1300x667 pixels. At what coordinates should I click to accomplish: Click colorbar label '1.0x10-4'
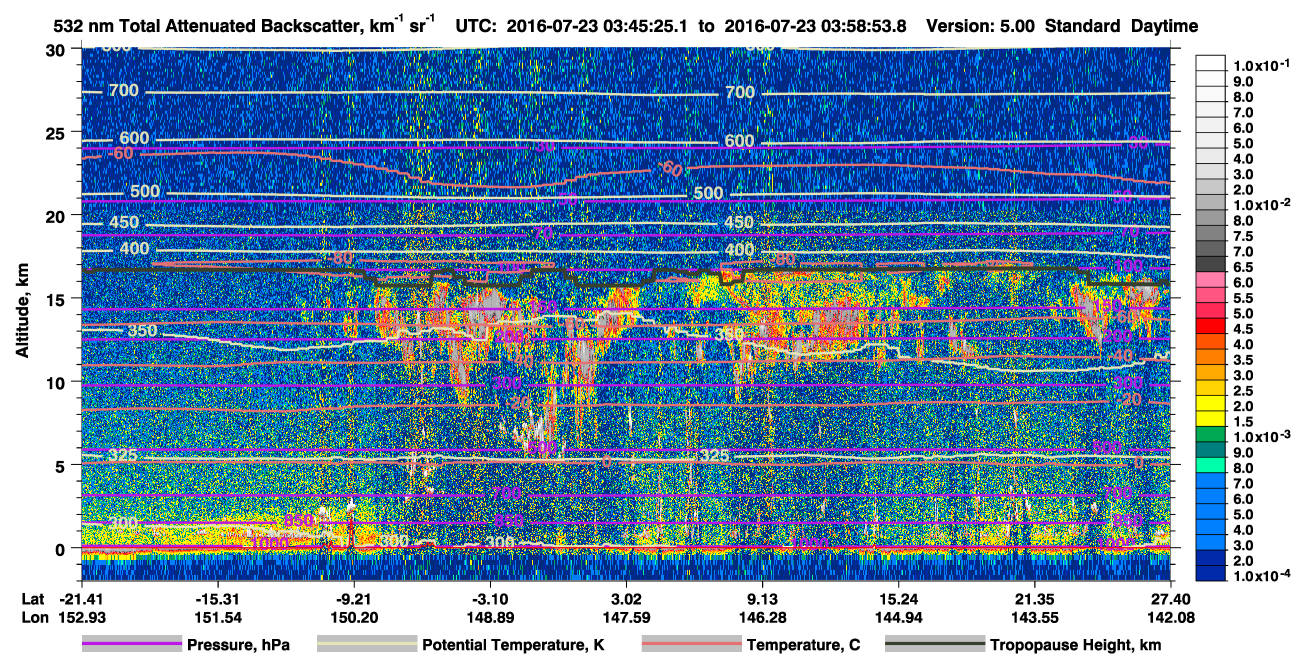tap(1262, 577)
